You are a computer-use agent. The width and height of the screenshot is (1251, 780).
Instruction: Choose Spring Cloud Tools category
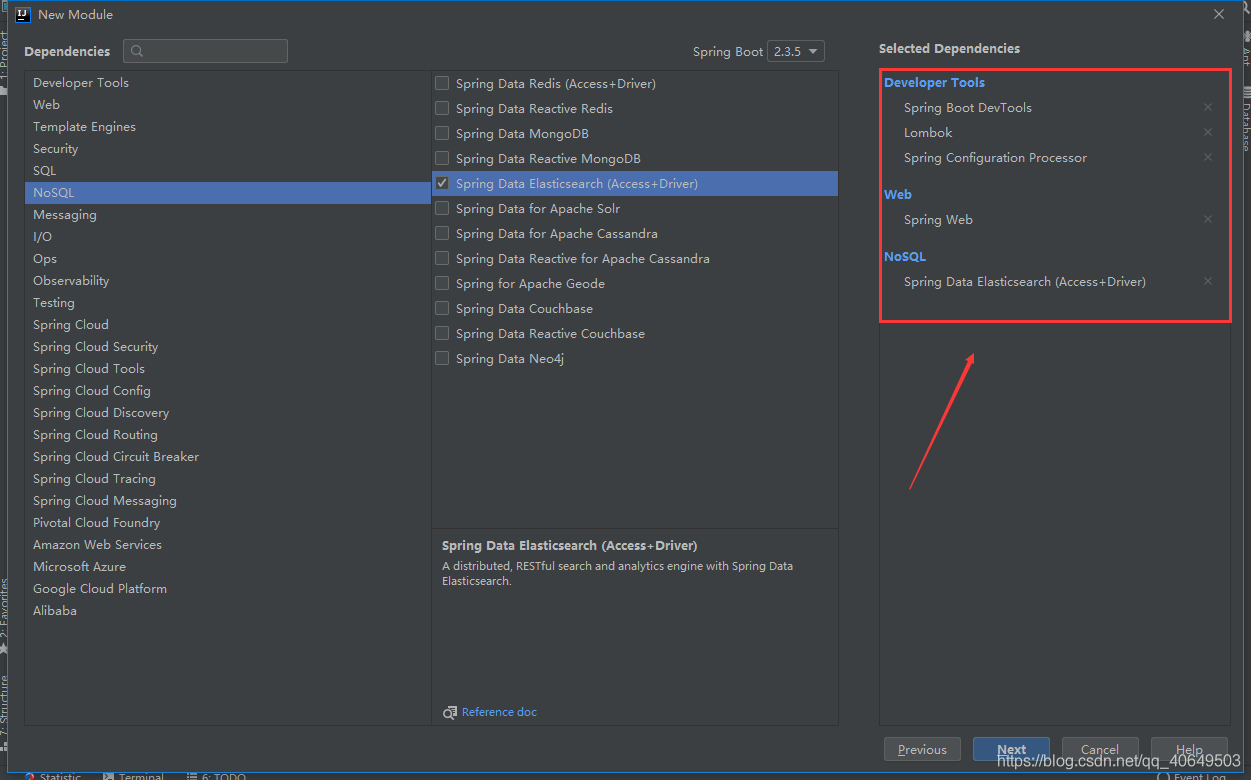click(x=228, y=368)
